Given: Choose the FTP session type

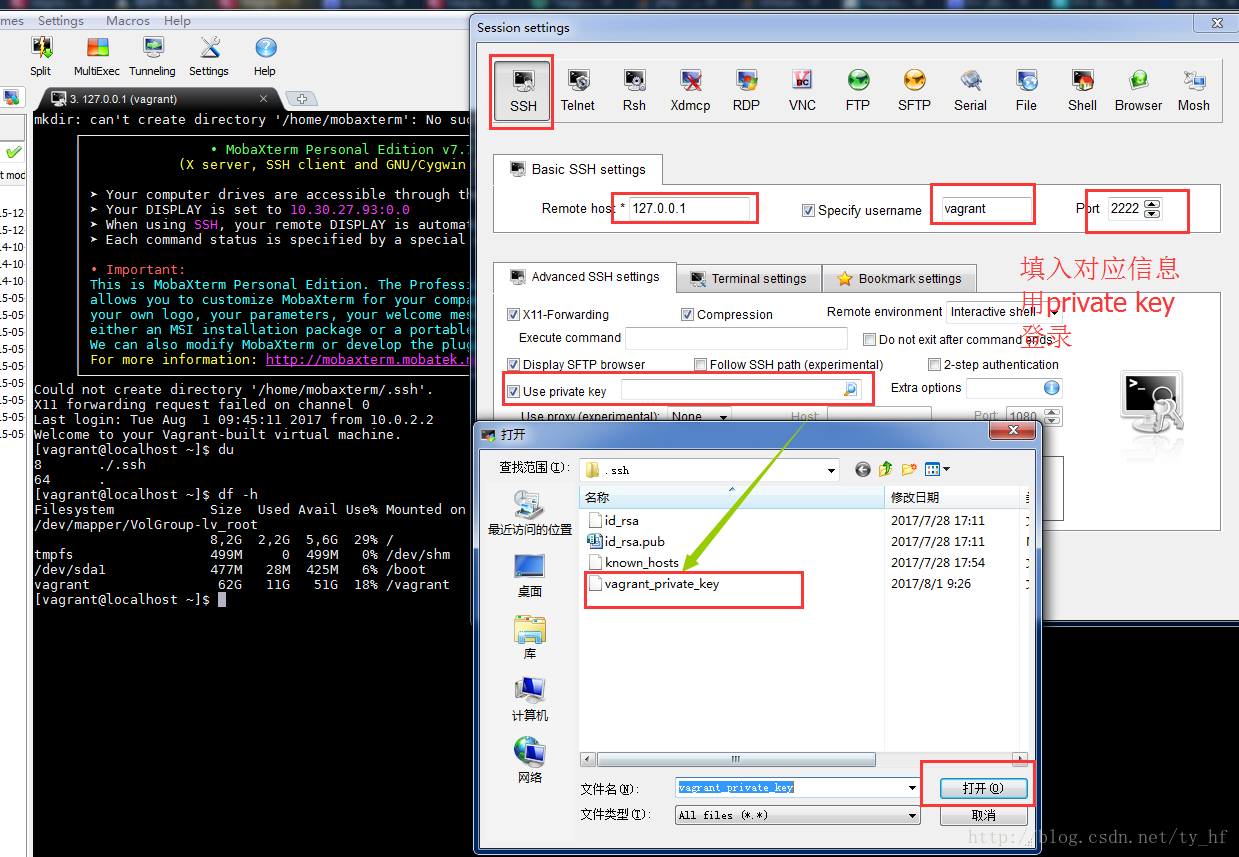Looking at the screenshot, I should point(858,91).
